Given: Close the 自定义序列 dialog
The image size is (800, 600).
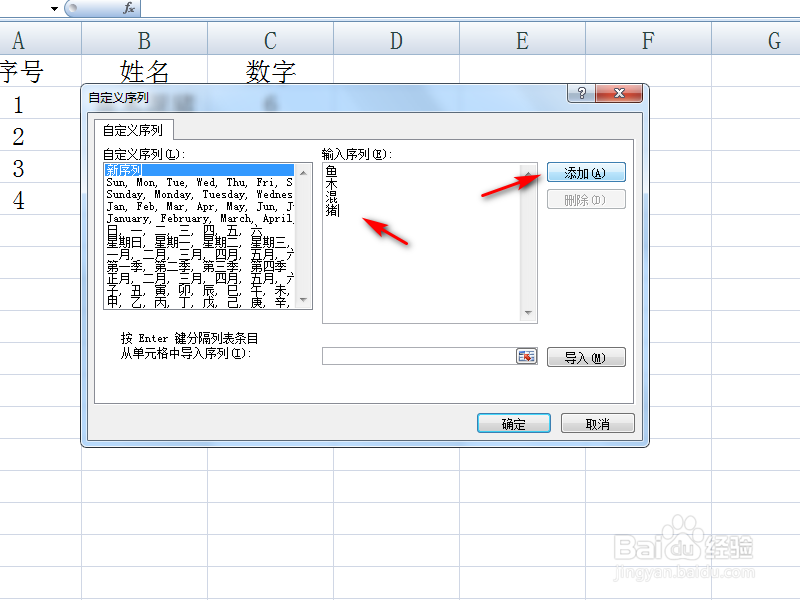Looking at the screenshot, I should (x=619, y=93).
